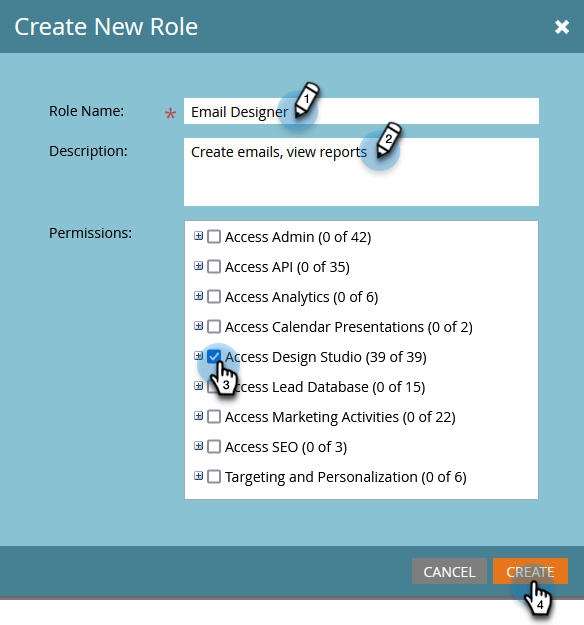Expand Access Calendar Presentations permissions
Screen dimensions: 584x625
tap(198, 326)
